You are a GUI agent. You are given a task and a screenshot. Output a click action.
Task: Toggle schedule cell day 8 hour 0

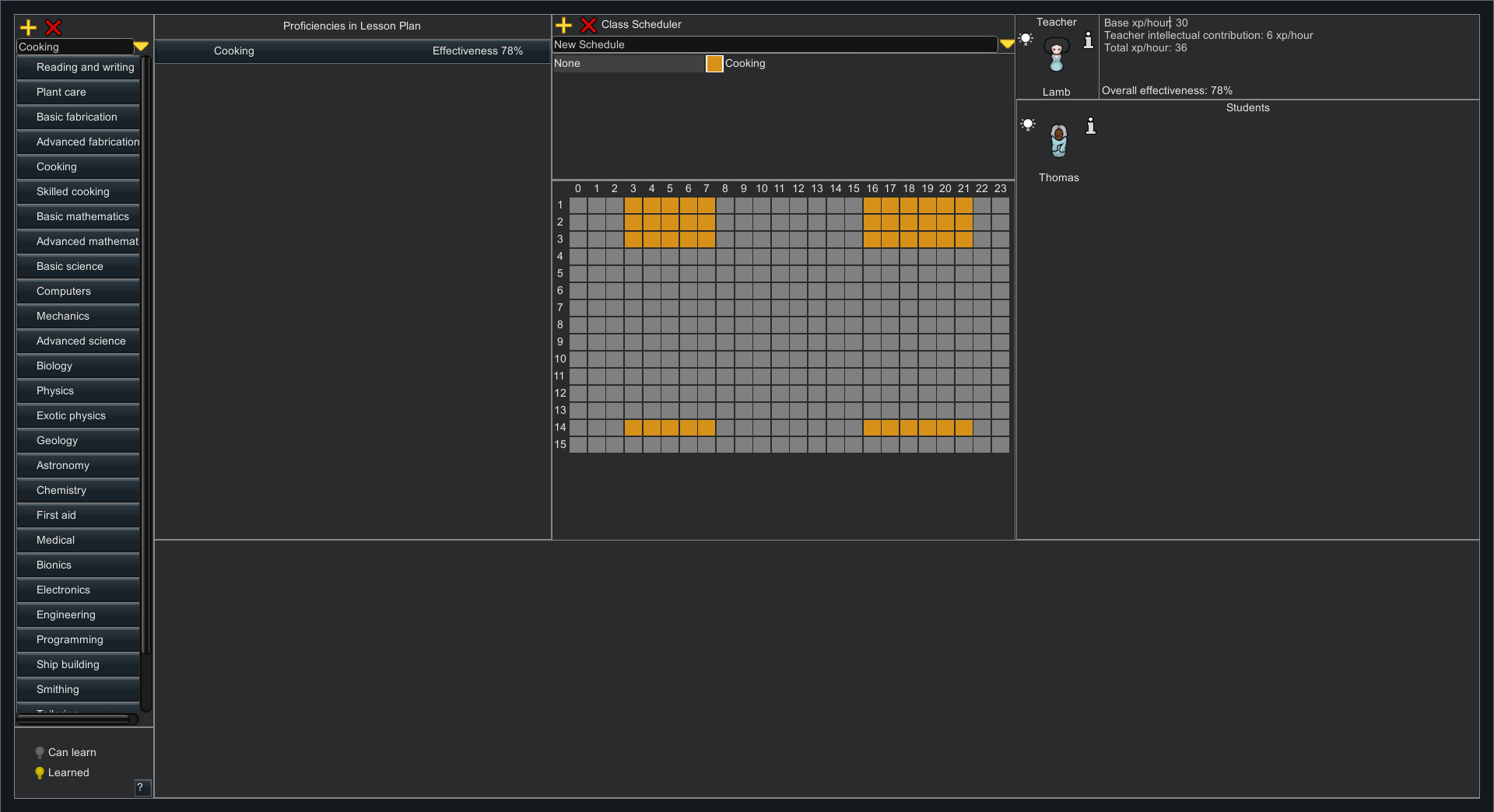click(578, 325)
